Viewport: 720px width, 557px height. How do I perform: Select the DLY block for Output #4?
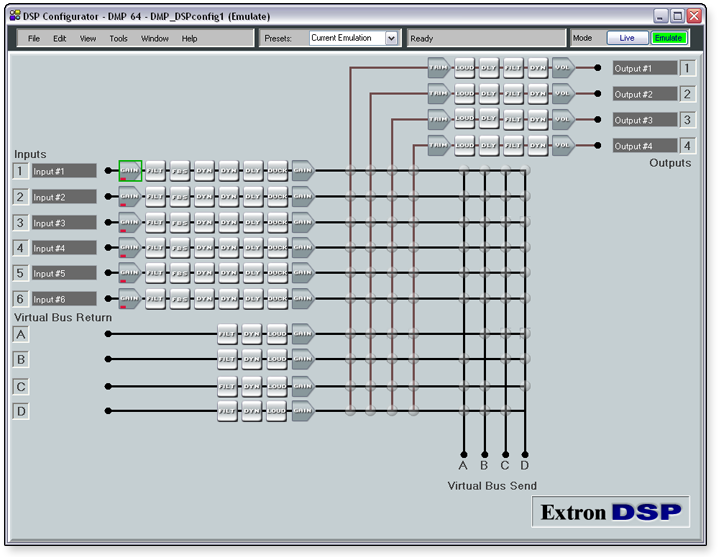(x=489, y=146)
